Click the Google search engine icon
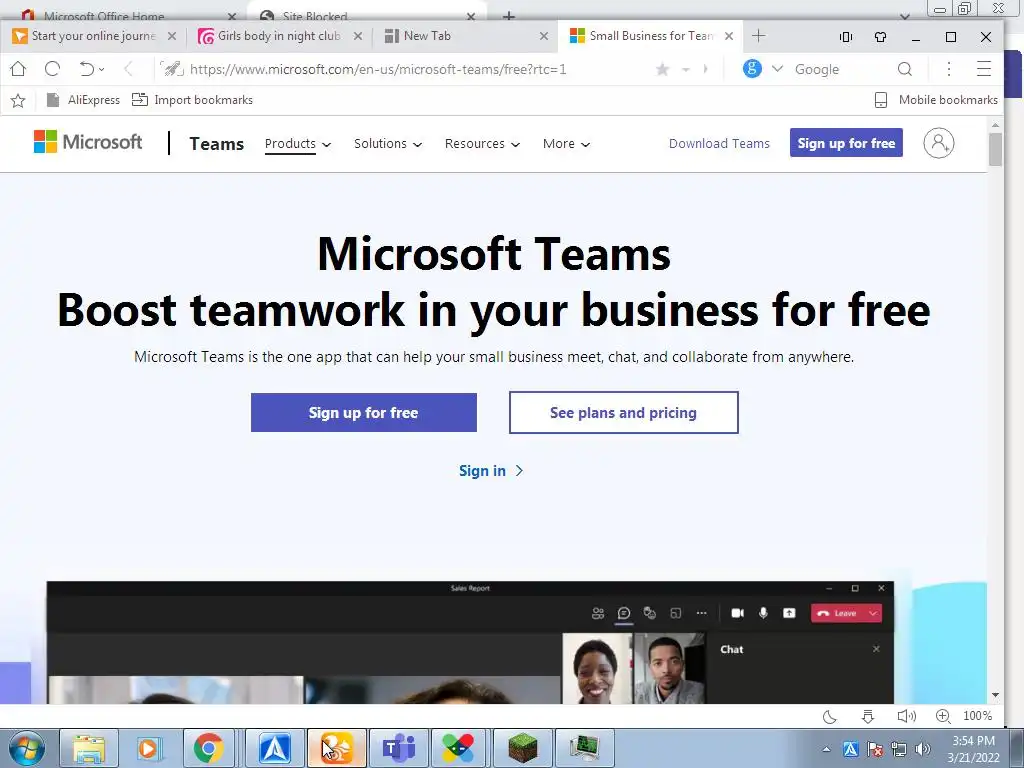 tap(752, 69)
